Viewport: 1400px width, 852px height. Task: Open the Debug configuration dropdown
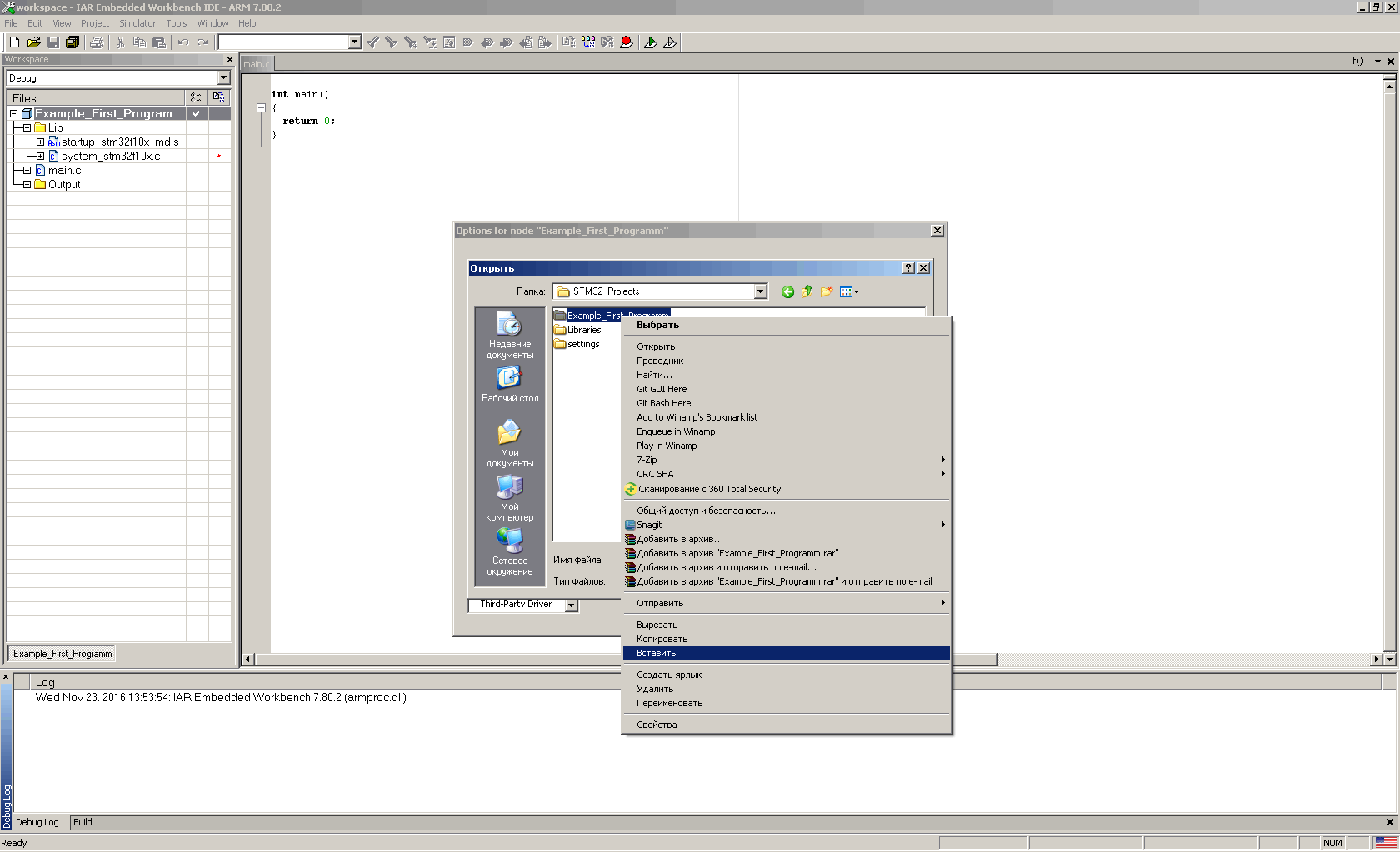pos(223,78)
